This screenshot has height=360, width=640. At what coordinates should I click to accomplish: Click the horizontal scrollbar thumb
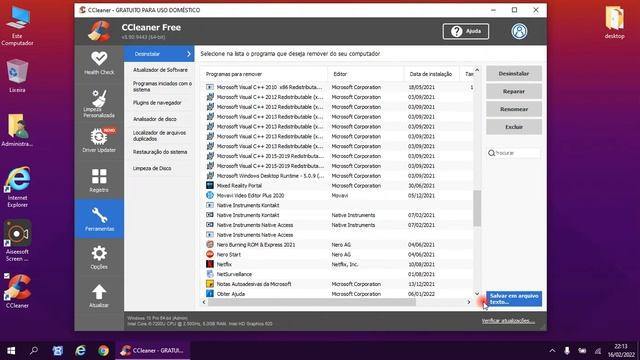pos(312,302)
